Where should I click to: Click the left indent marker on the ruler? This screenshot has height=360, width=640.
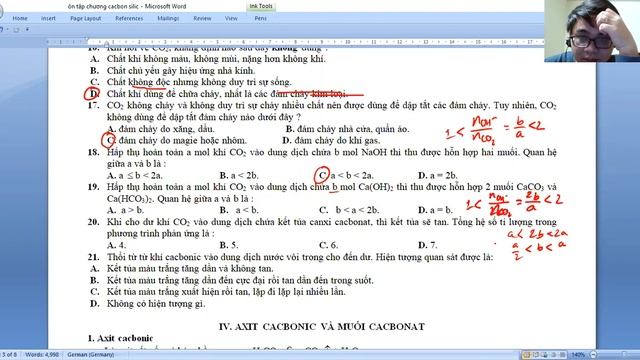click(x=106, y=44)
